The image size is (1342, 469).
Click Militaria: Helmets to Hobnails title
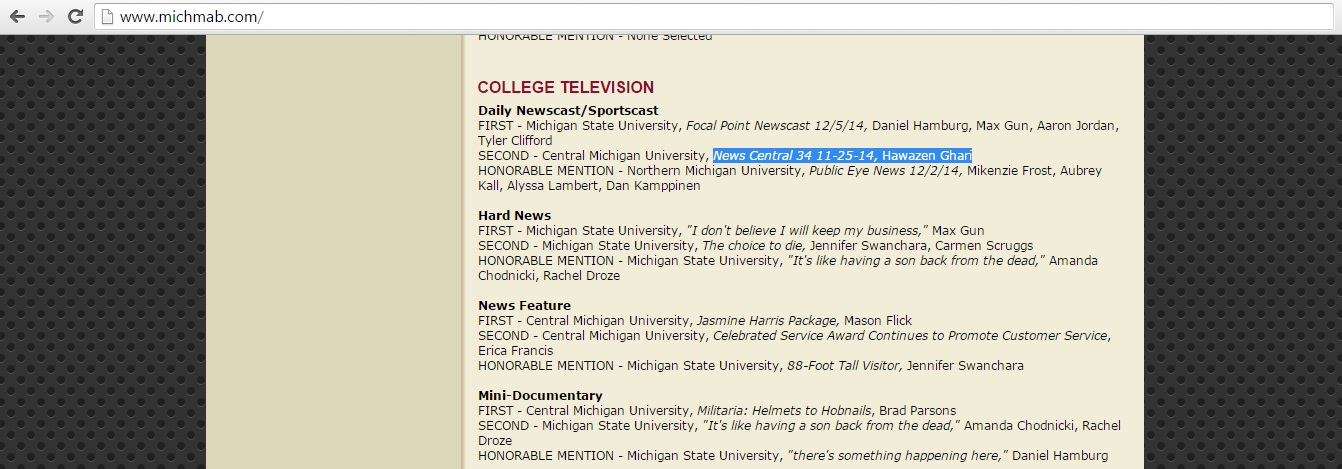785,410
